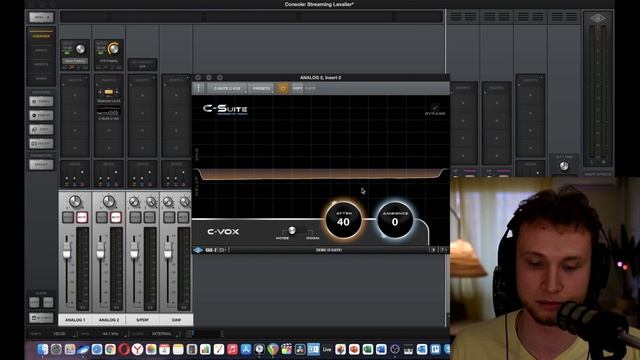Open the PRESETS menu in plug-in window
The width and height of the screenshot is (640, 360).
point(261,88)
